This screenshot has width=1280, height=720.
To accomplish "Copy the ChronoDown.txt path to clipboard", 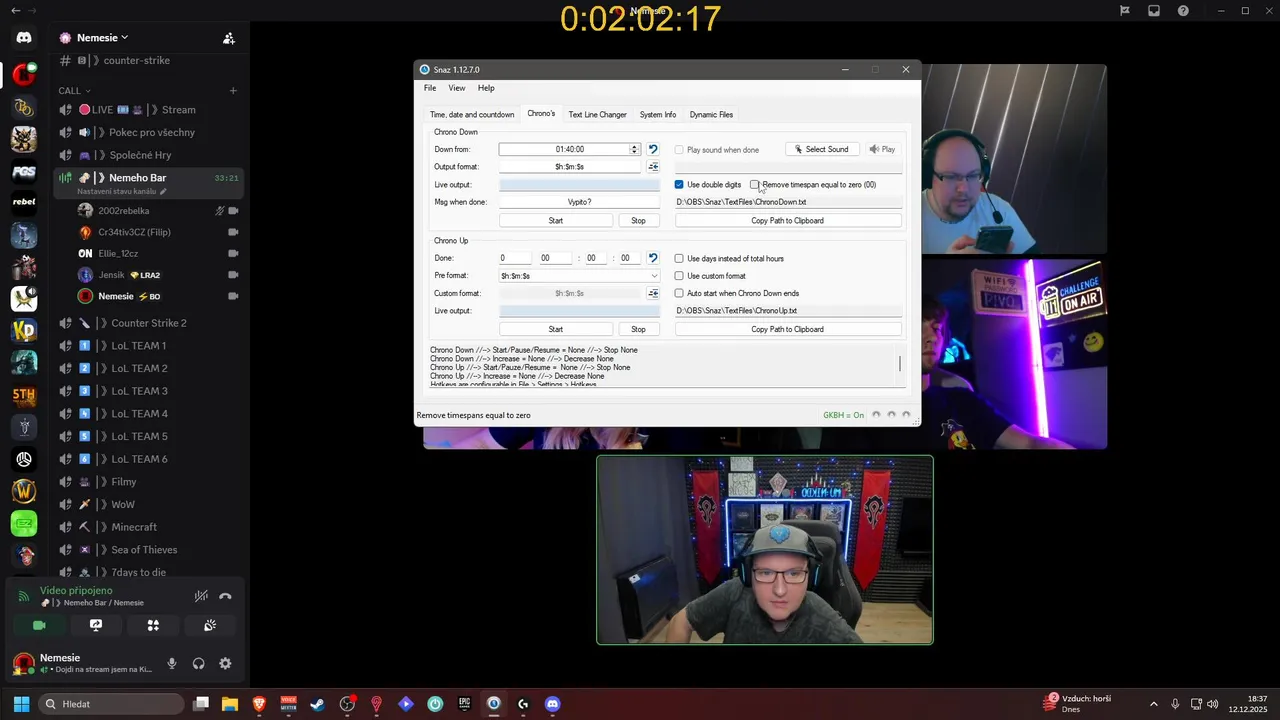I will coord(788,220).
